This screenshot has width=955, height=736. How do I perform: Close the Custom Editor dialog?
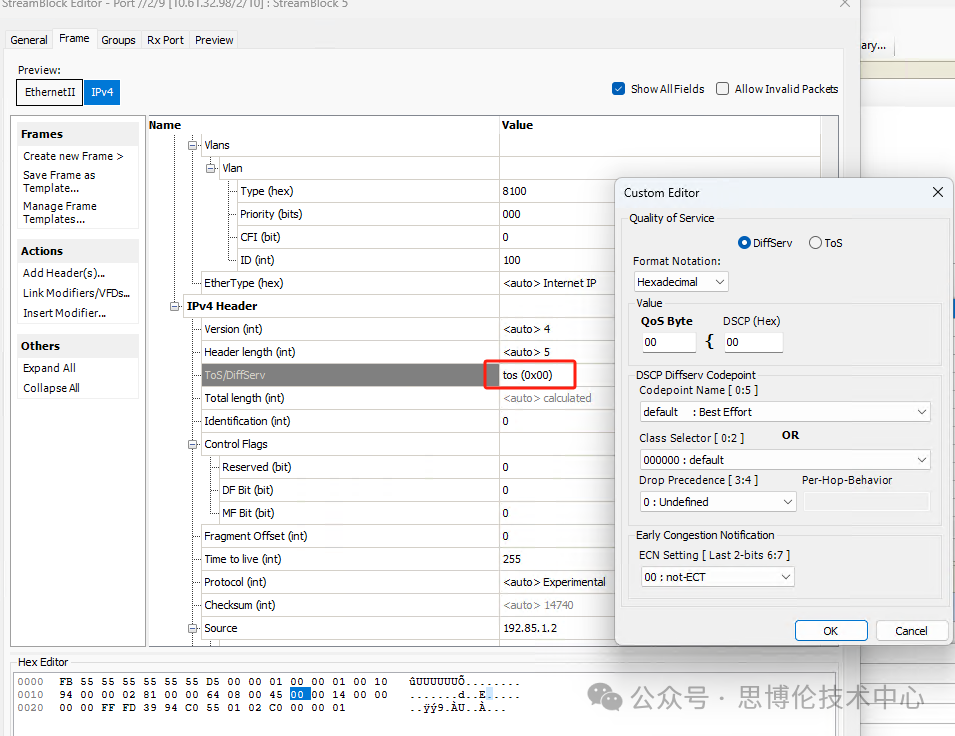click(x=937, y=192)
